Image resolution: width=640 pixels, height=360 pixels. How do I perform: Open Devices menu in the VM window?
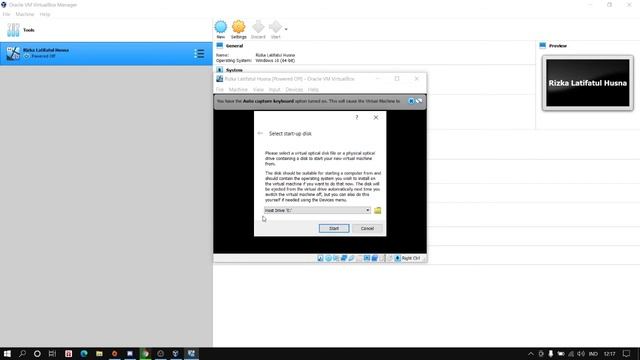(294, 89)
